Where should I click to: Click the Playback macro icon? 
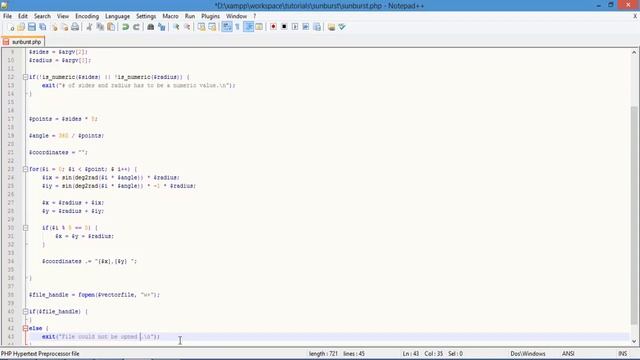coord(295,27)
